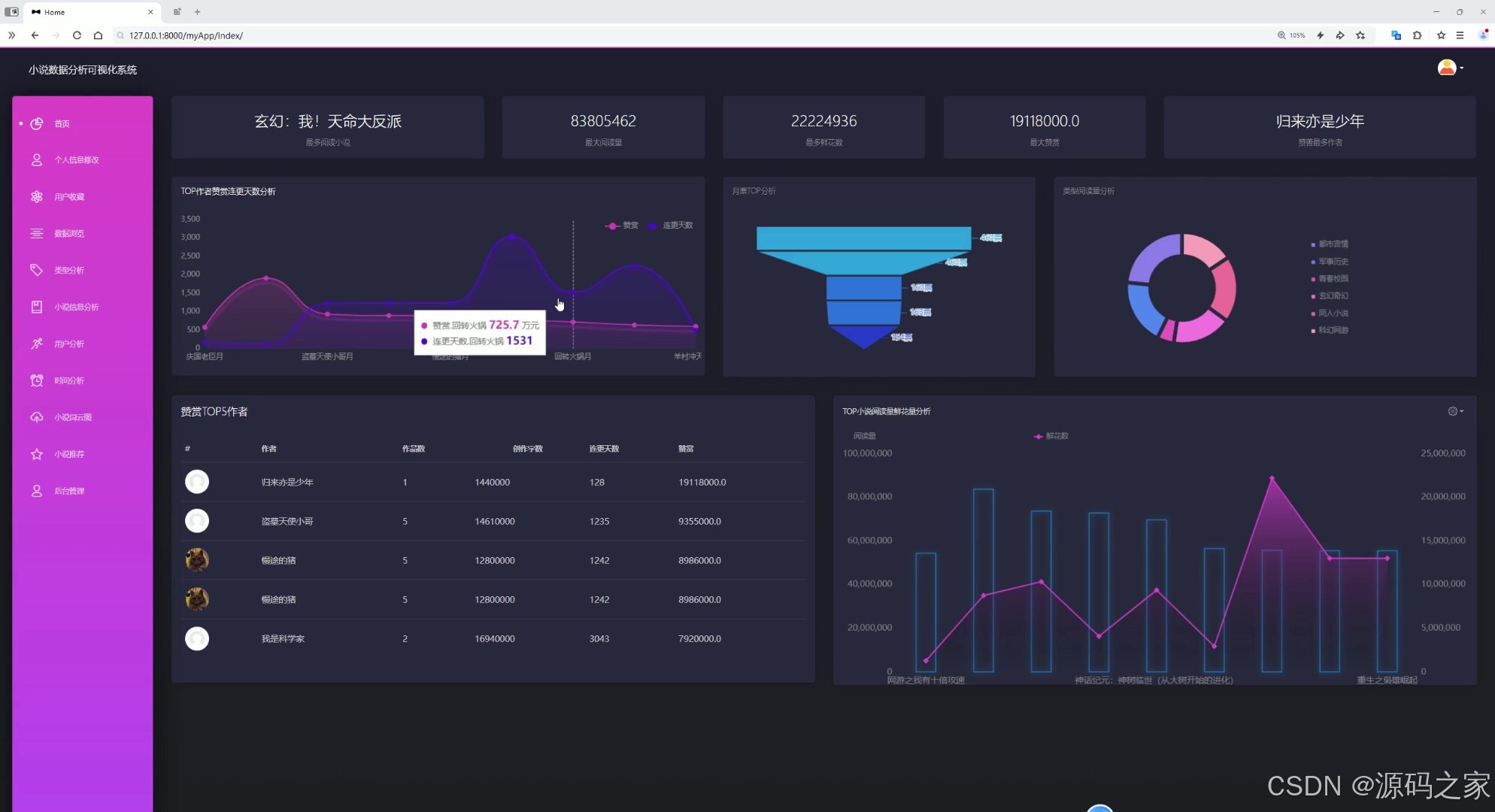Click the 后台管理 sidebar link
1495x812 pixels.
[69, 491]
